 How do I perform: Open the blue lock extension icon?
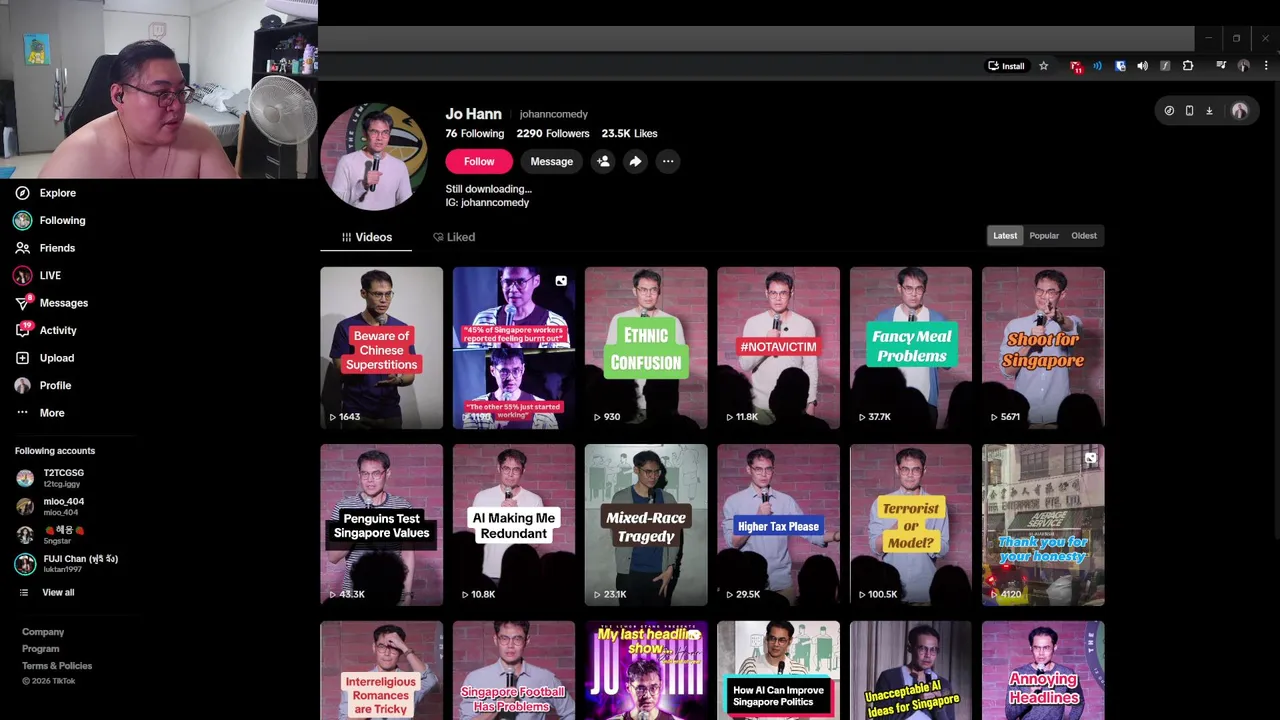(x=1120, y=66)
